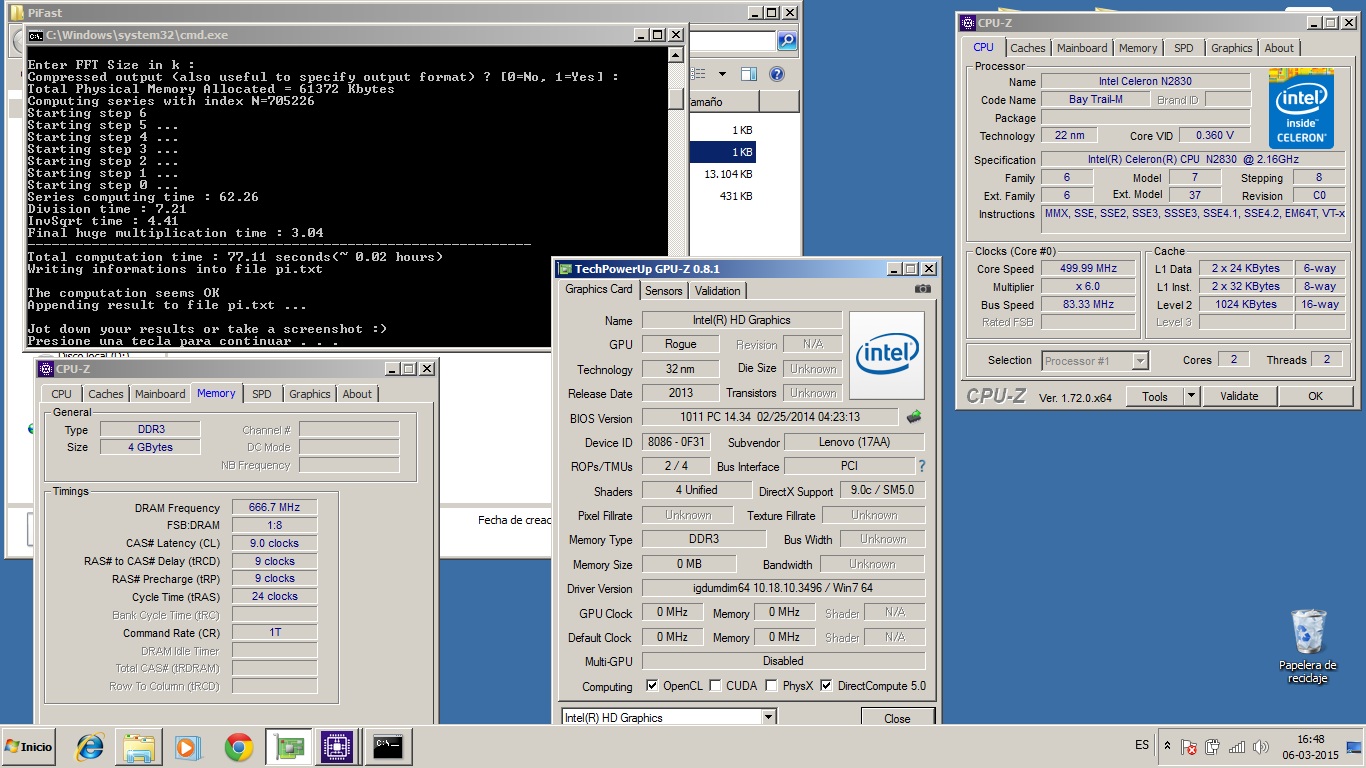The image size is (1366, 768).
Task: Open the help icon in the PiFast explorer toolbar
Action: (x=776, y=74)
